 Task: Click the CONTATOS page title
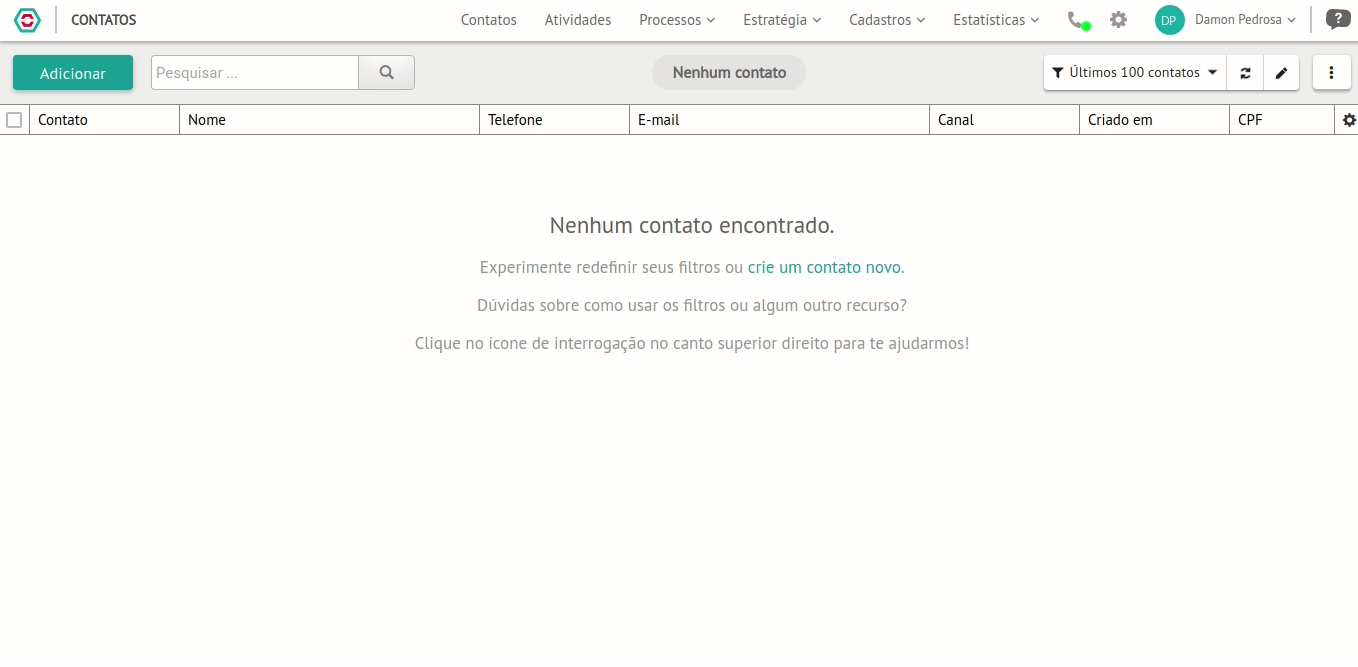104,20
